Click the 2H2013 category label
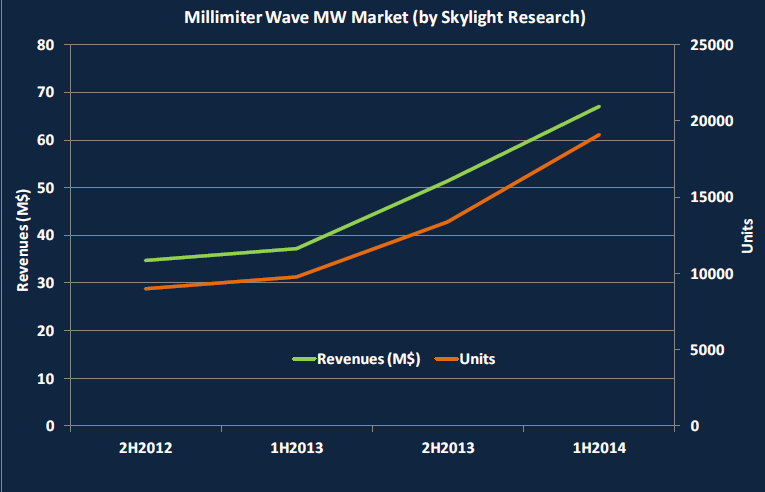This screenshot has height=492, width=765. tap(448, 448)
